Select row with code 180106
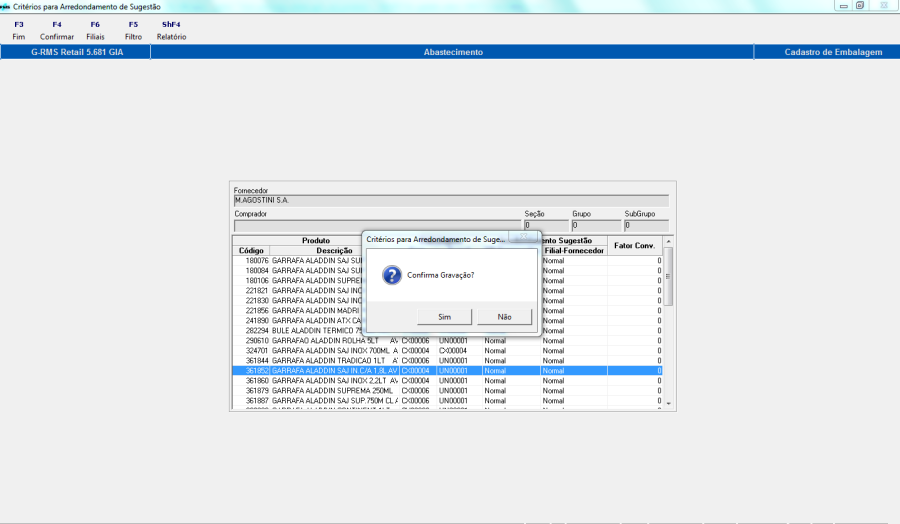 click(447, 281)
